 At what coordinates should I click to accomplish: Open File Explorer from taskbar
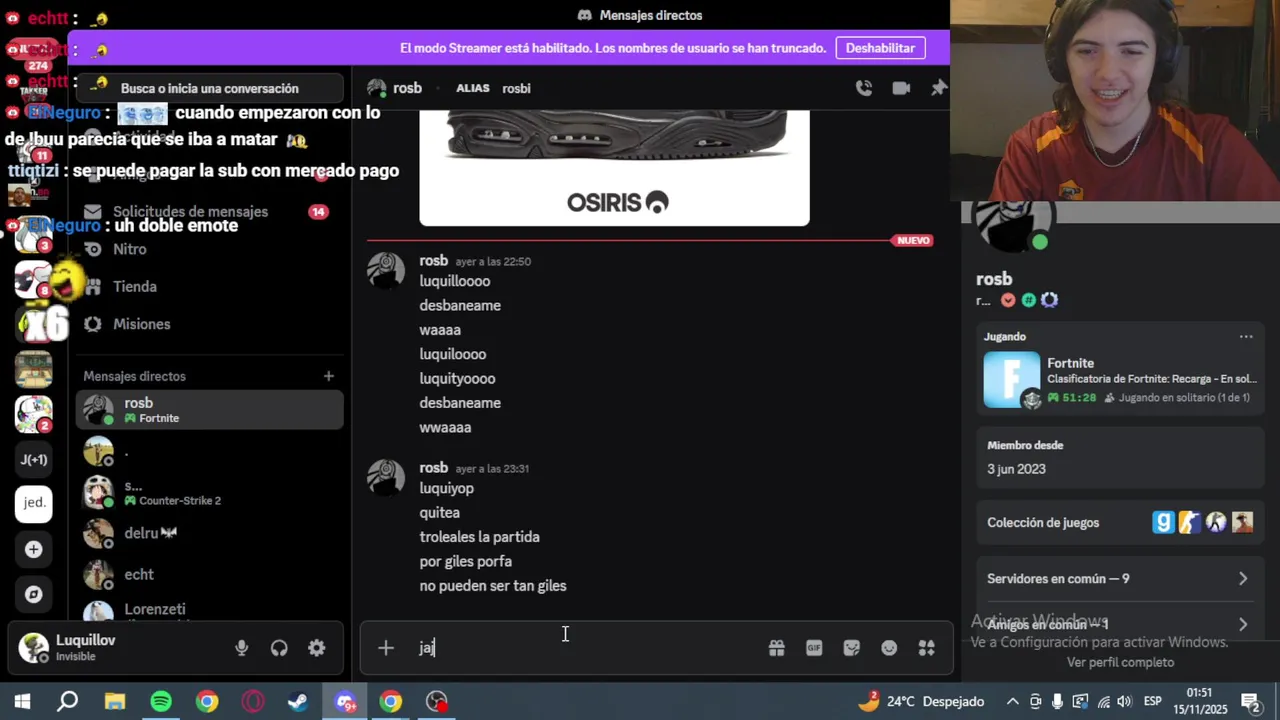click(x=114, y=702)
